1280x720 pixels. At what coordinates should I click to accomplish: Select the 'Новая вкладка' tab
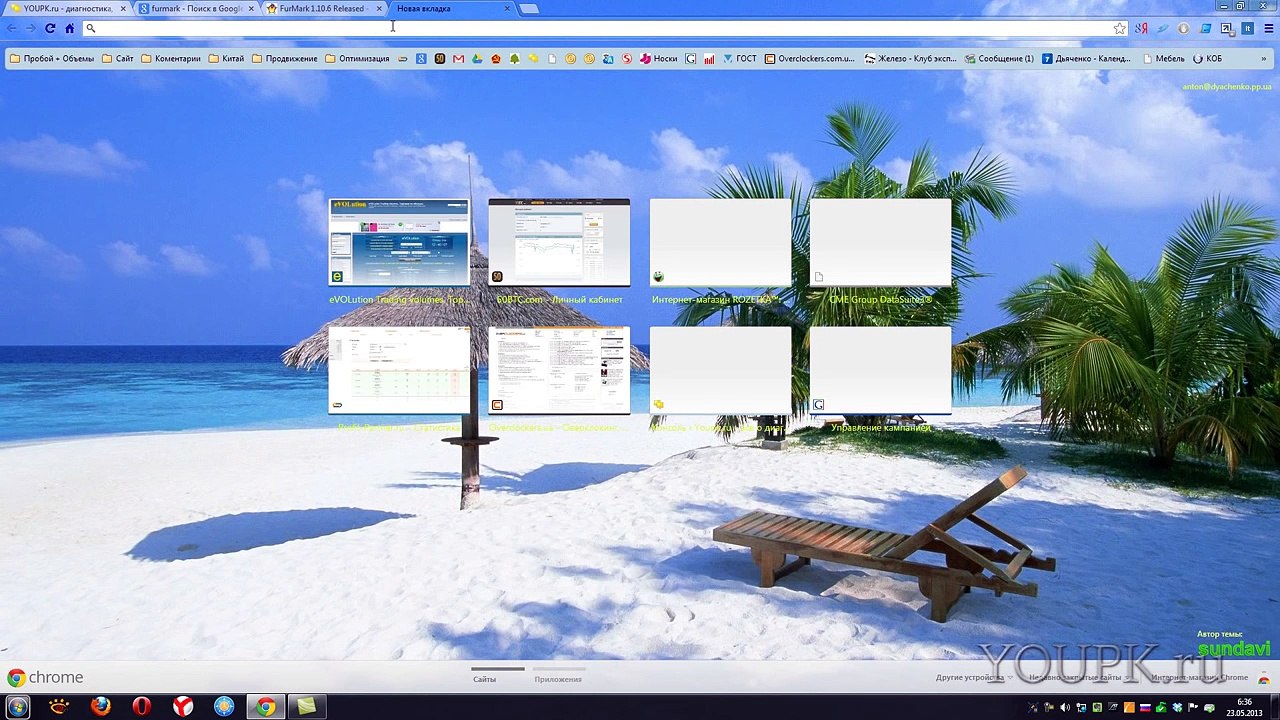(450, 8)
